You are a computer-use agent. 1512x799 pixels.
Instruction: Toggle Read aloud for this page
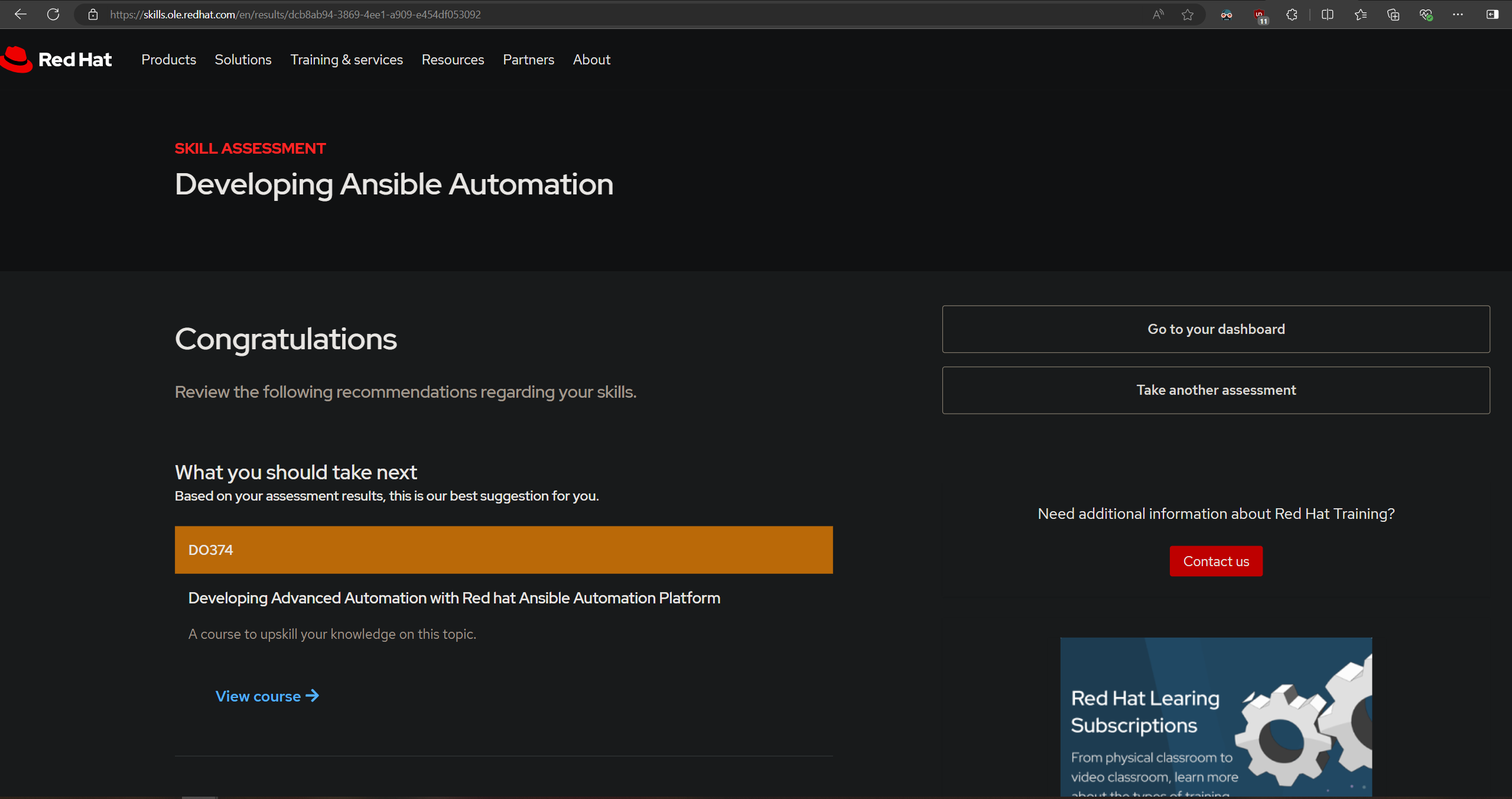pyautogui.click(x=1157, y=14)
